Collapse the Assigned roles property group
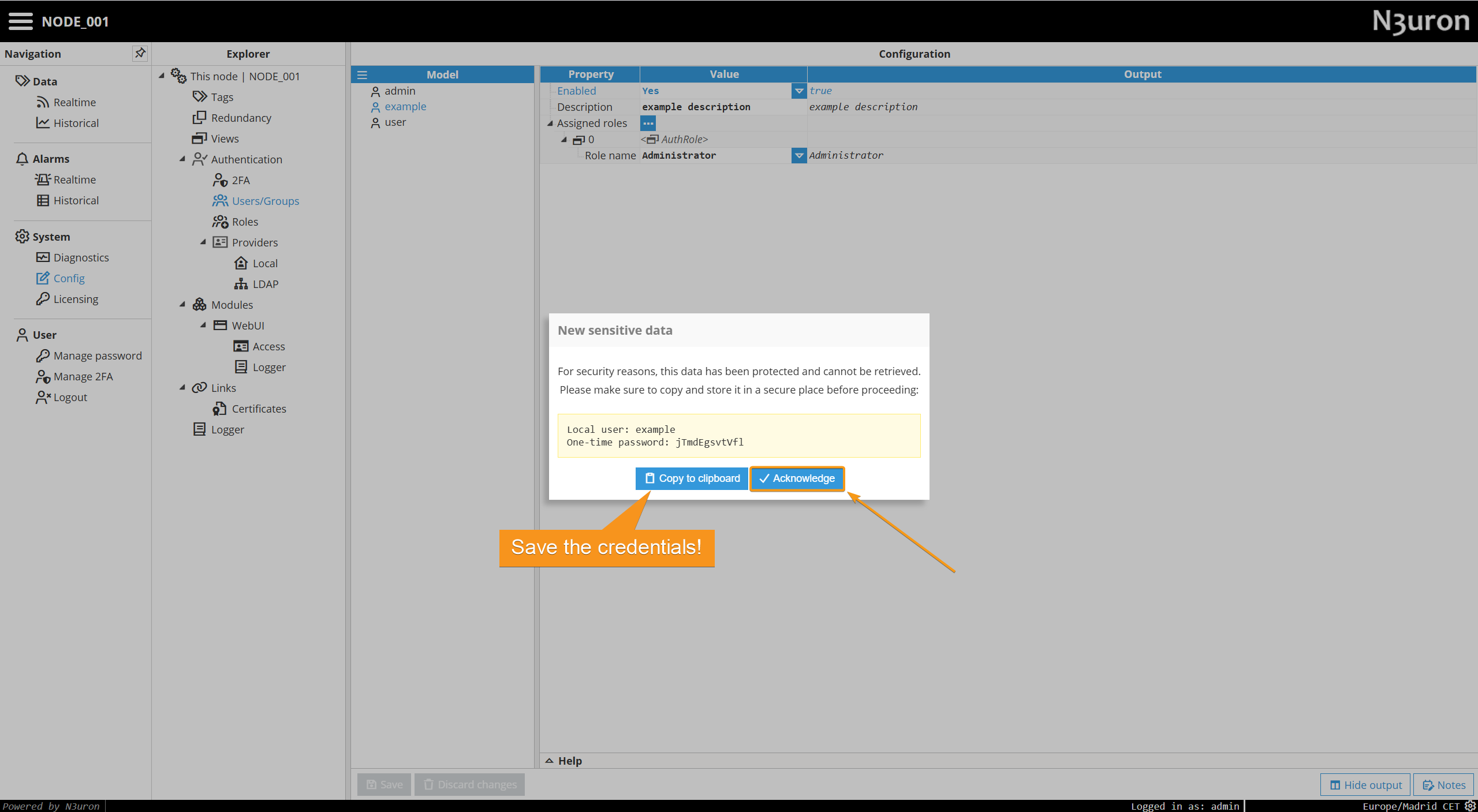The image size is (1478, 812). pyautogui.click(x=550, y=123)
